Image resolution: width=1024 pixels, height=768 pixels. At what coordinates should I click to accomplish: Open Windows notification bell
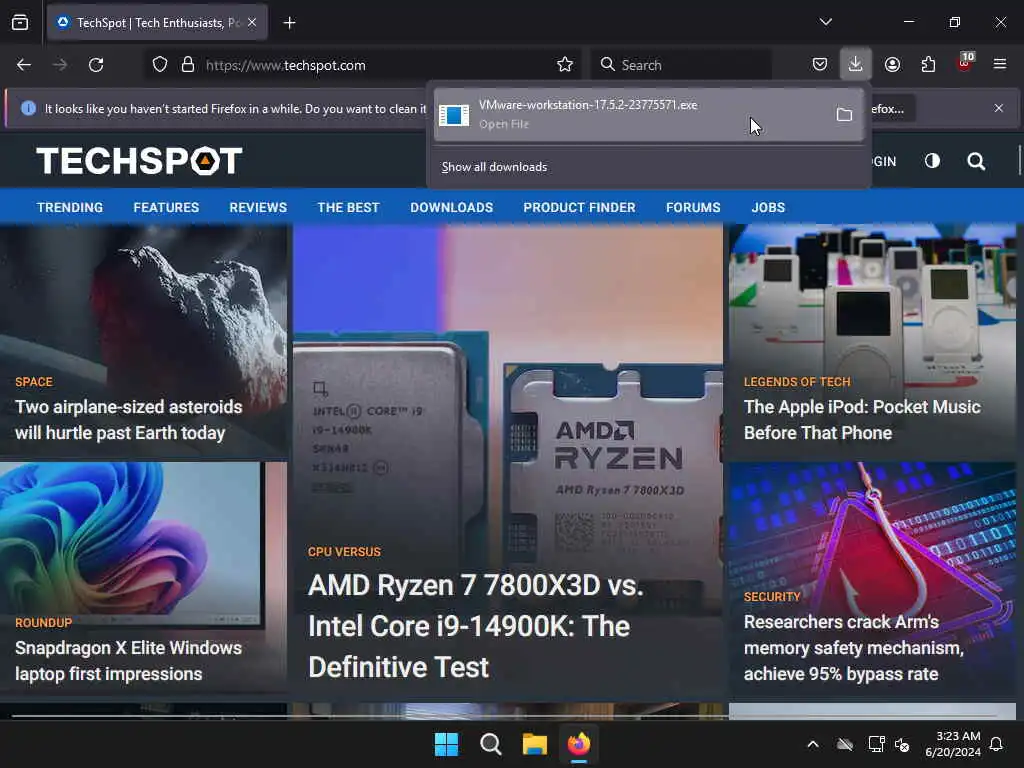coord(997,744)
